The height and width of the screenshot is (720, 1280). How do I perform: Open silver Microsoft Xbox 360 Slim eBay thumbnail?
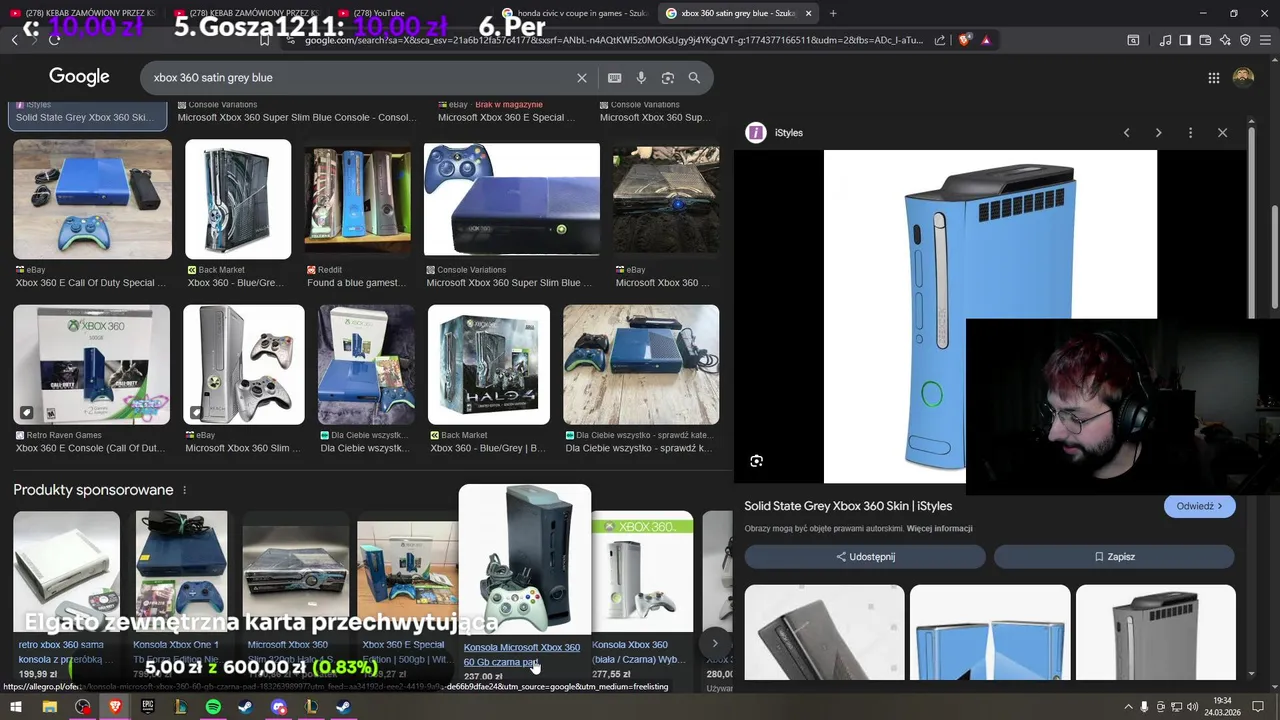point(244,364)
